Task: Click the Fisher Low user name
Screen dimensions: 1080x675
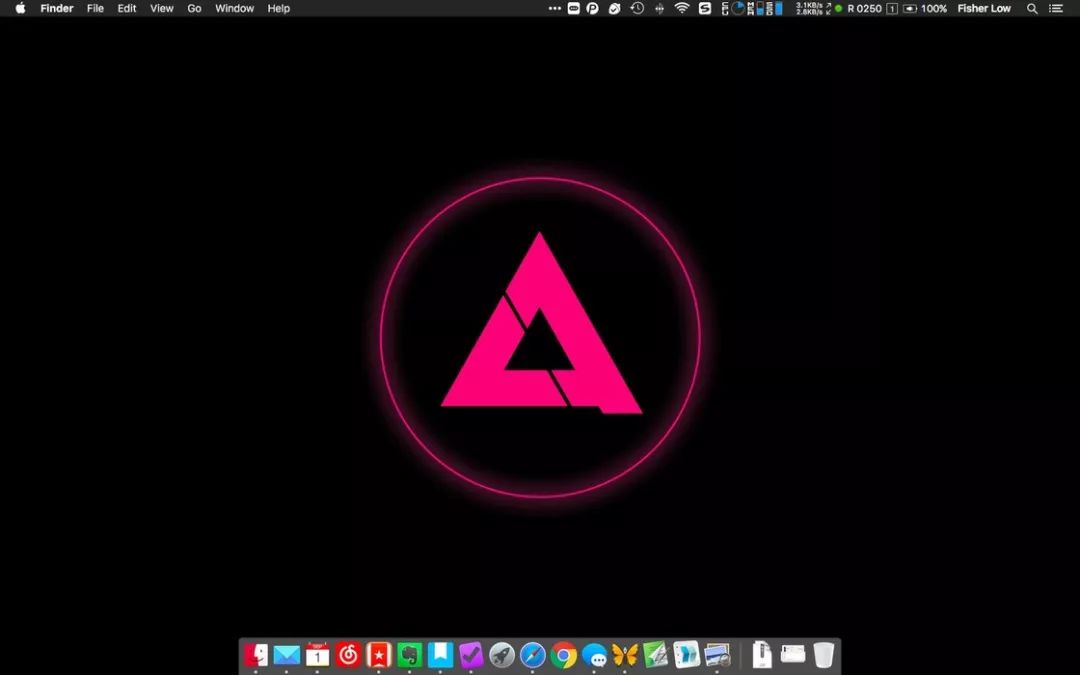Action: 984,8
